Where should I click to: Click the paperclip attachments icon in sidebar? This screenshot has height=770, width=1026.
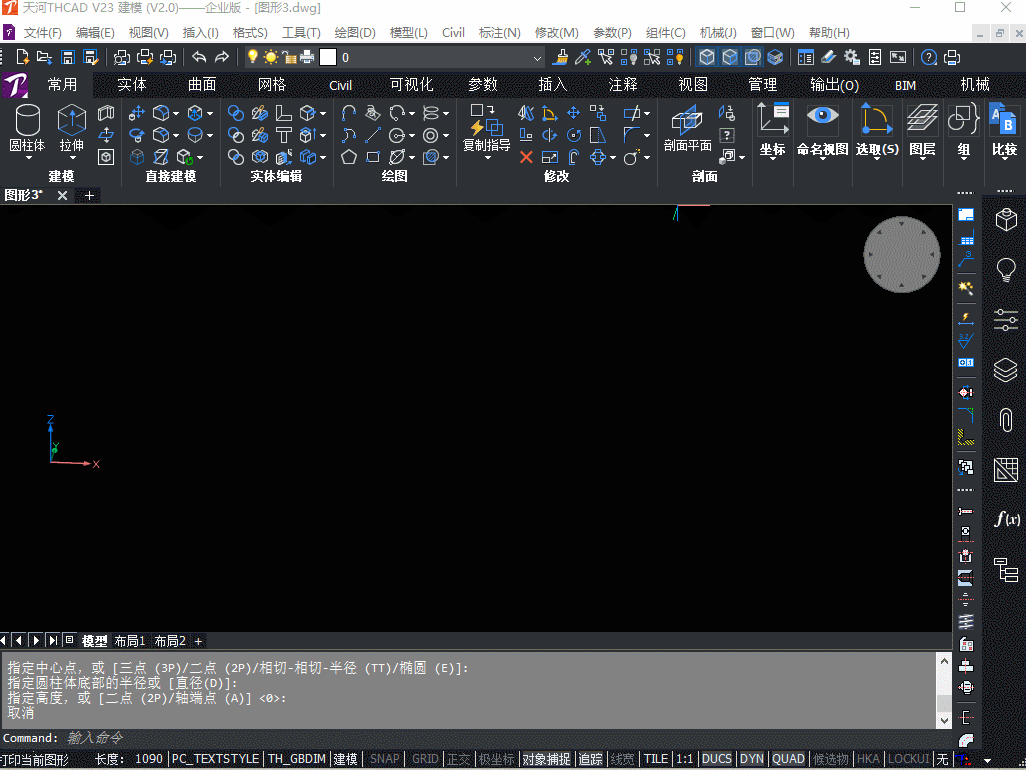[1005, 420]
